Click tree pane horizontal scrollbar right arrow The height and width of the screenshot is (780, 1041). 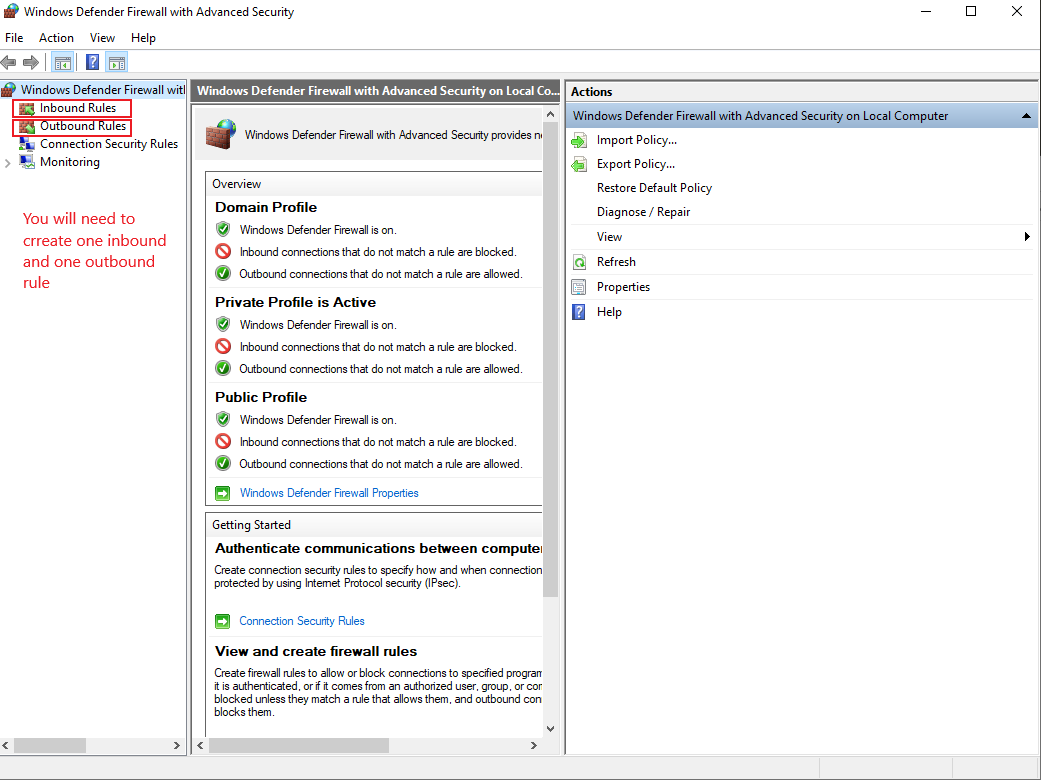click(x=177, y=745)
